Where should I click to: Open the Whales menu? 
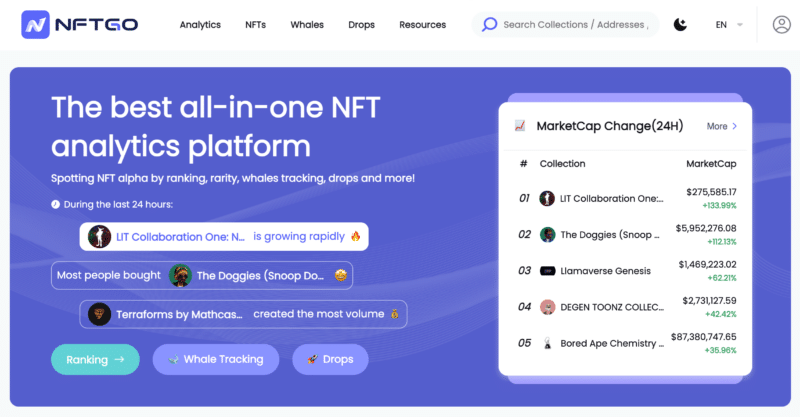click(307, 24)
